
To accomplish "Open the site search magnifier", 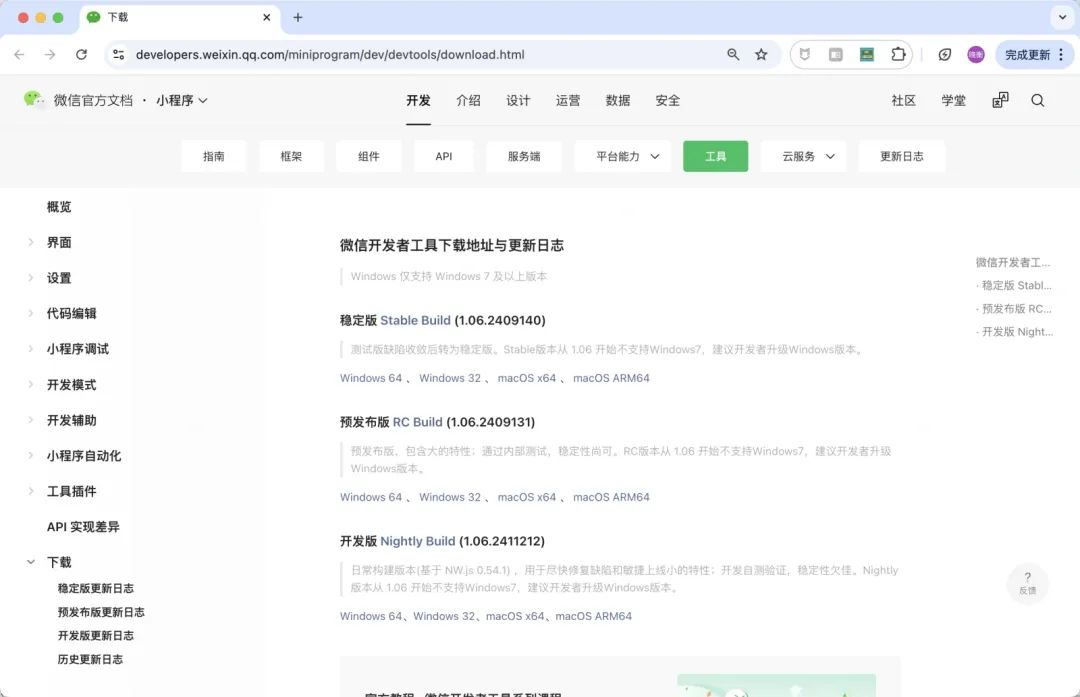I will [1037, 101].
